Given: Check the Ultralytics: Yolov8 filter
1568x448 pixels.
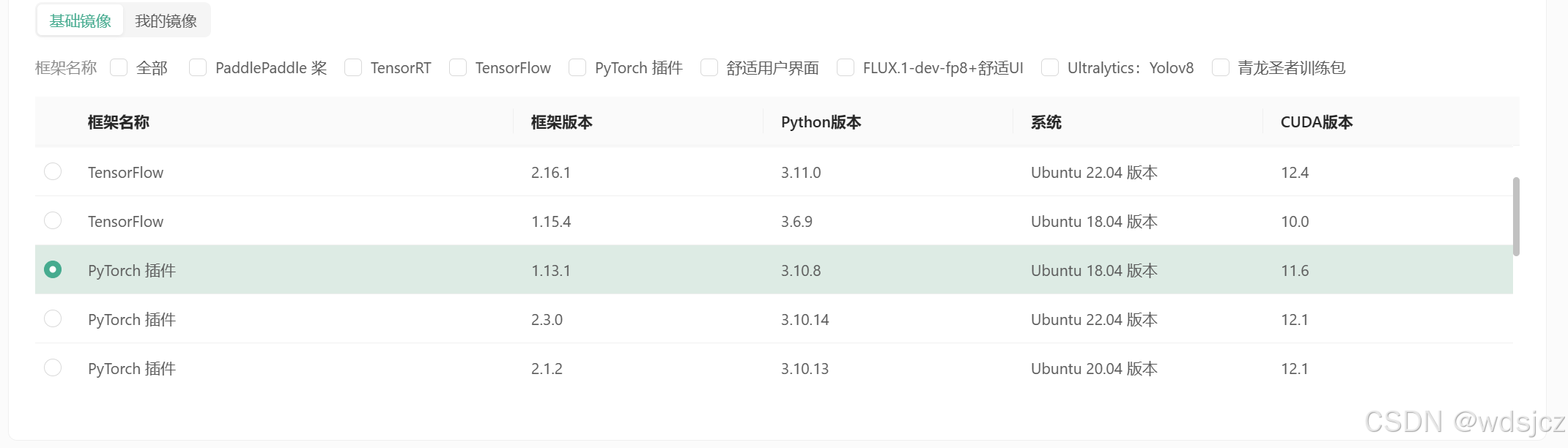Looking at the screenshot, I should 1050,67.
